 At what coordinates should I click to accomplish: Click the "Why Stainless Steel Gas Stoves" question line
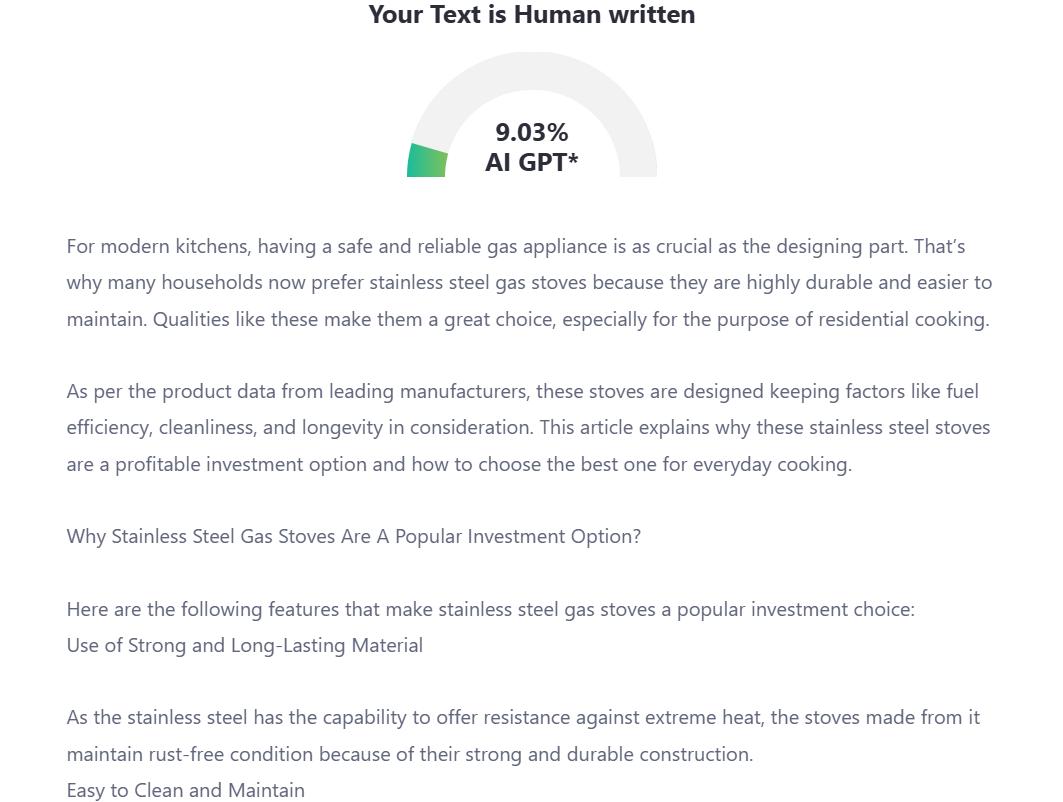[x=353, y=537]
